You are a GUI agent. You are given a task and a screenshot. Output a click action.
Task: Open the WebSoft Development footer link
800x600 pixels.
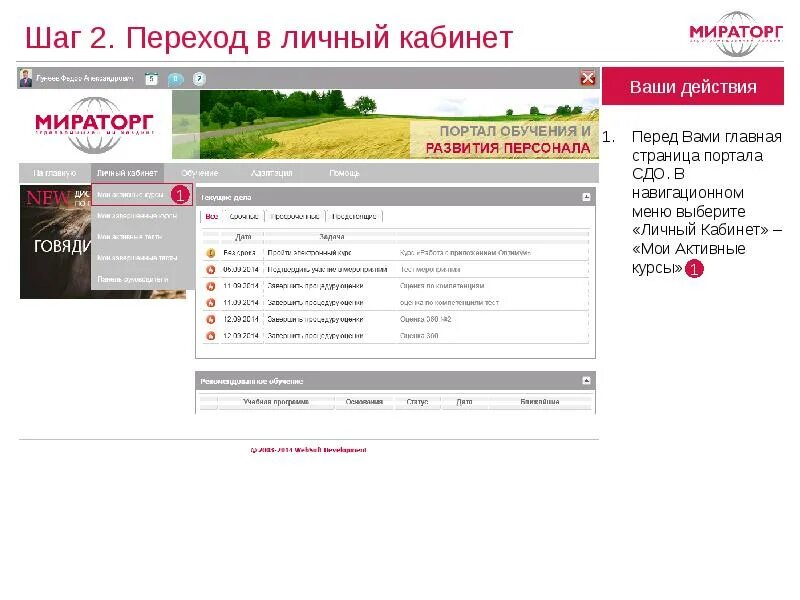click(308, 450)
